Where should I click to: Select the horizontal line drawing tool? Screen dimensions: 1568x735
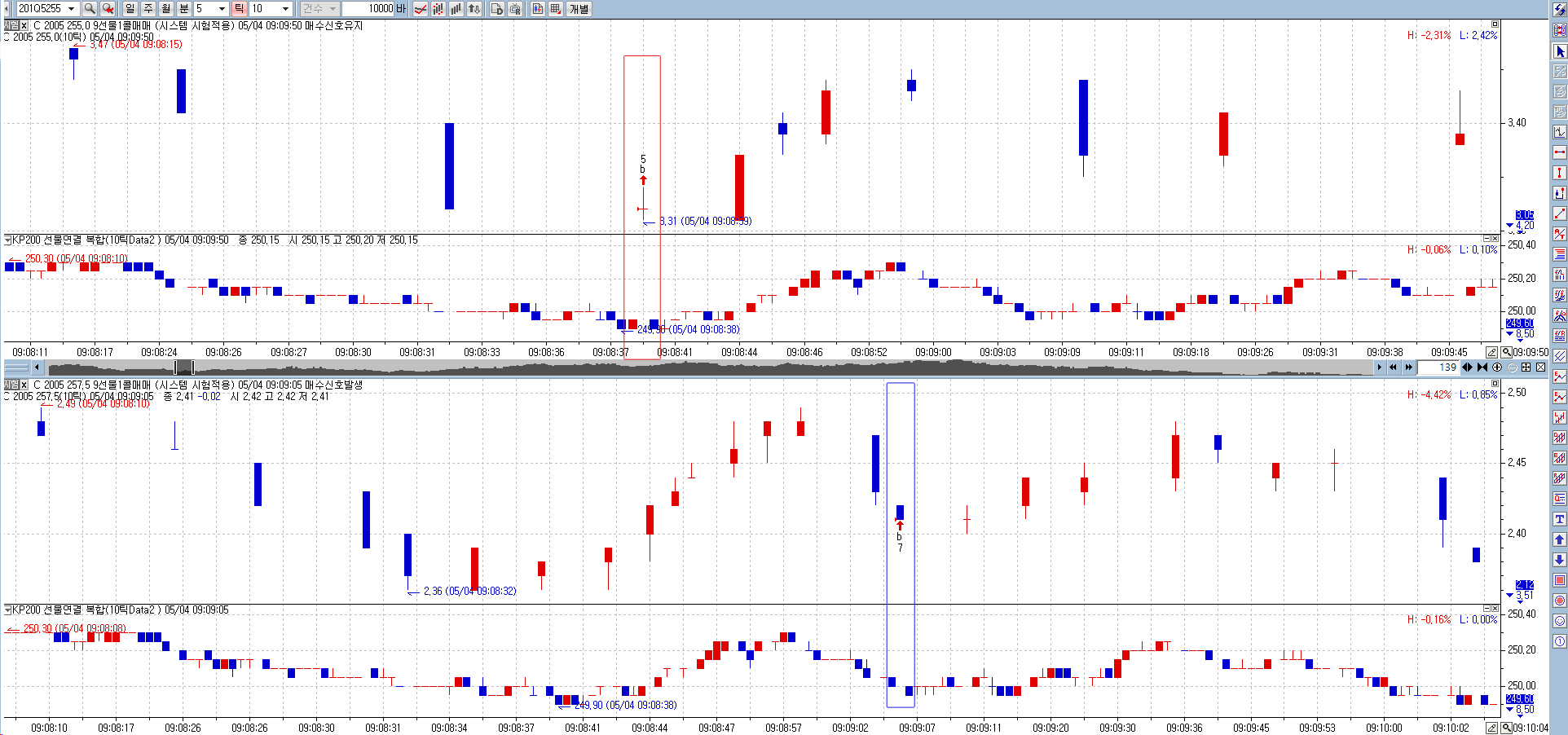click(1559, 152)
